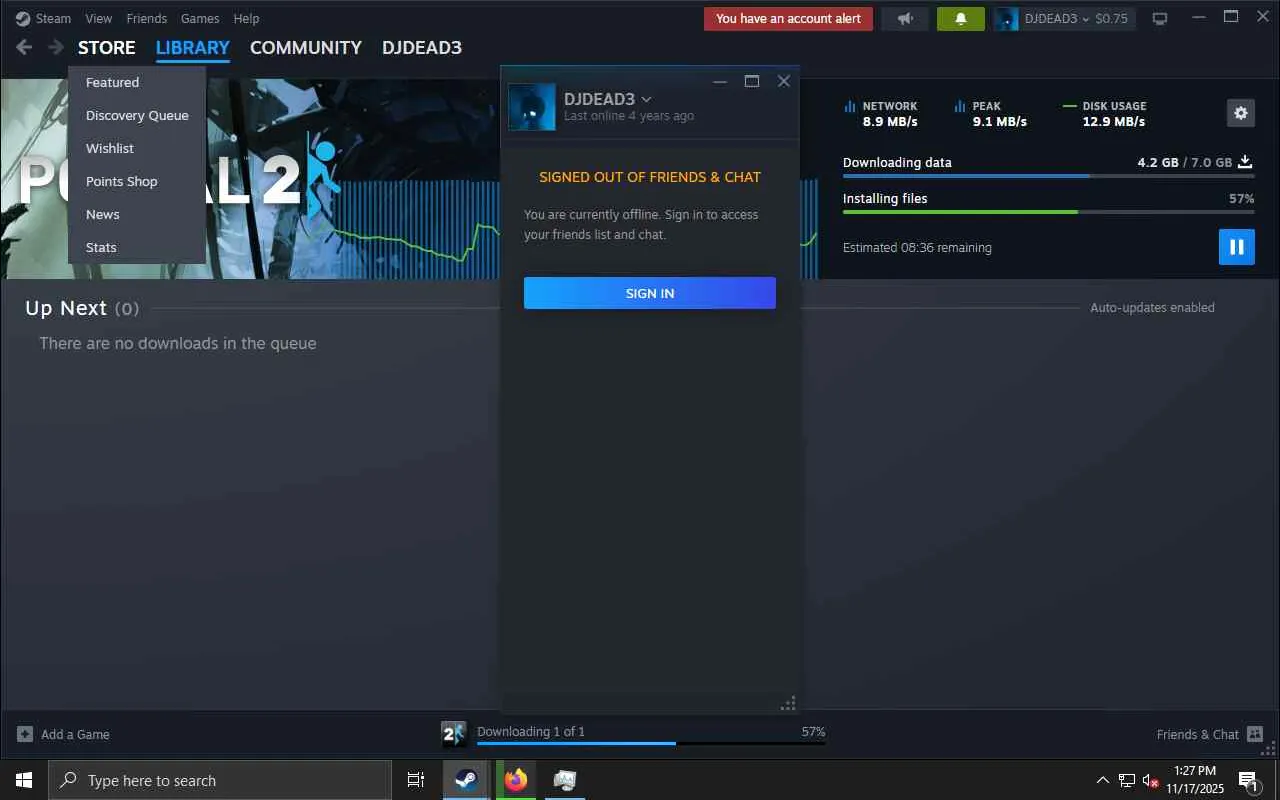The width and height of the screenshot is (1280, 800).
Task: Switch to Big Picture mode monitor icon
Action: (x=1160, y=19)
